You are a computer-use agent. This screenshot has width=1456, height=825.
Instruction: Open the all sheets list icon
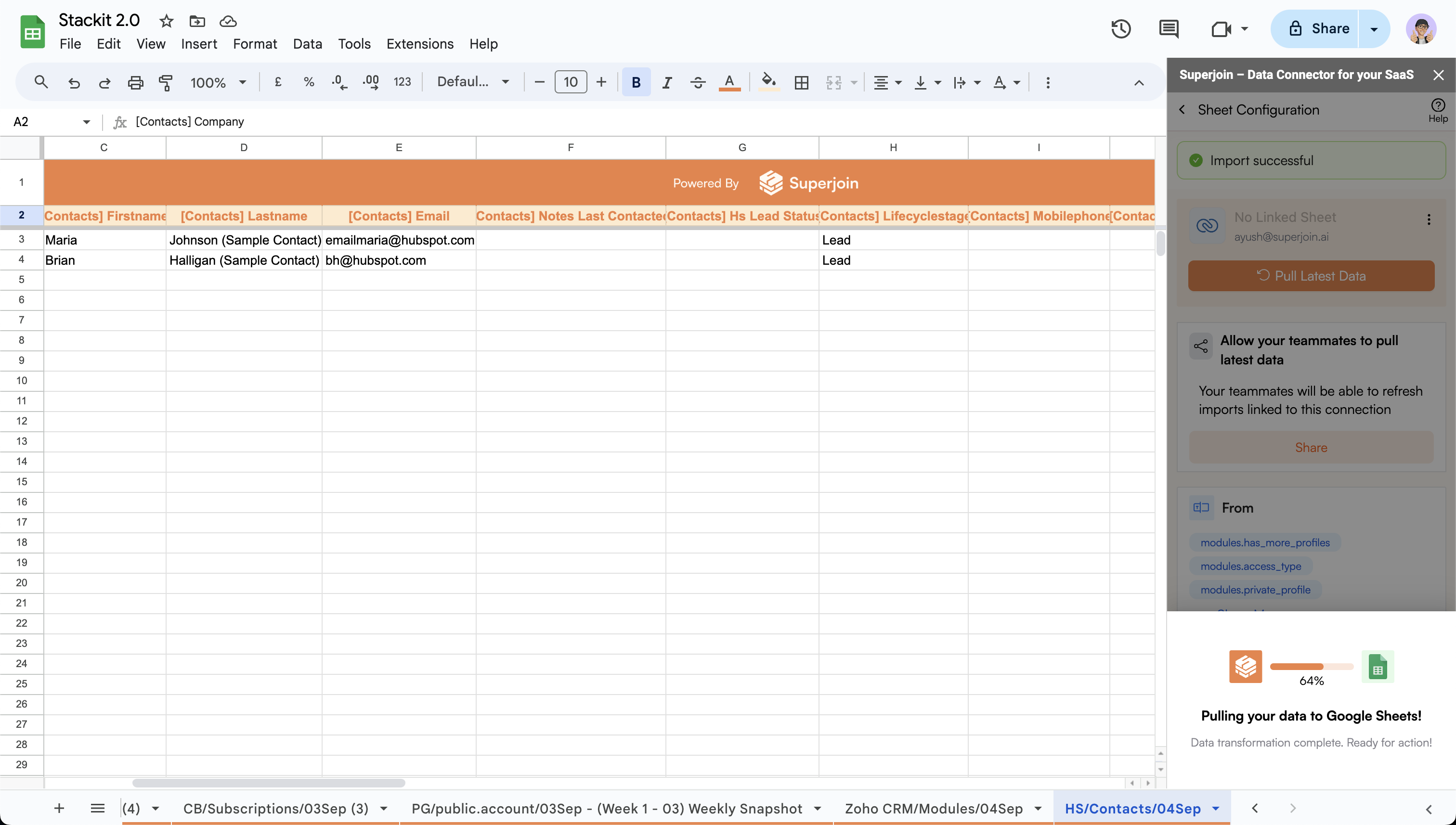(97, 808)
